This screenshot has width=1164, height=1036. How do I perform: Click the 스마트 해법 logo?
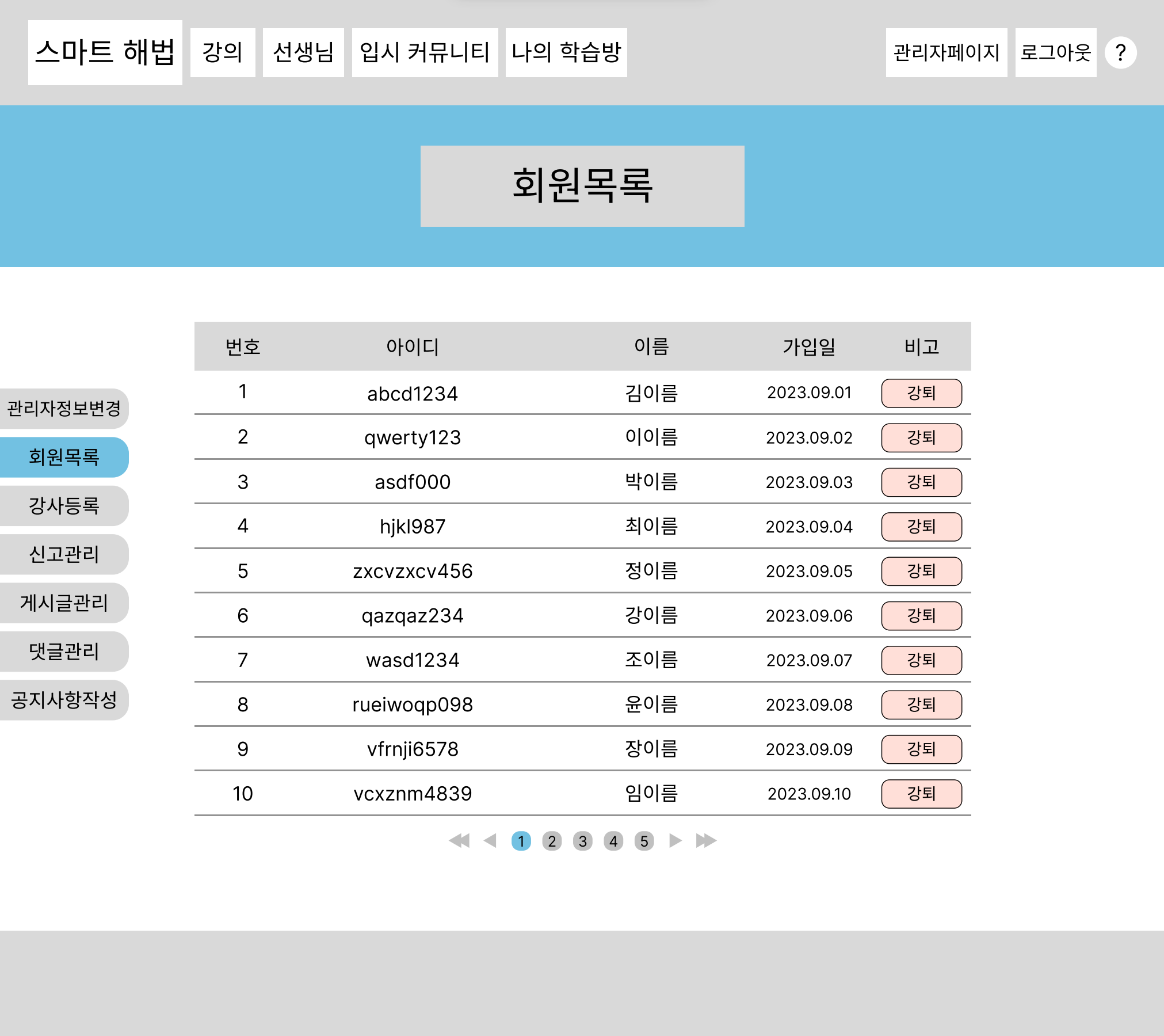[105, 52]
